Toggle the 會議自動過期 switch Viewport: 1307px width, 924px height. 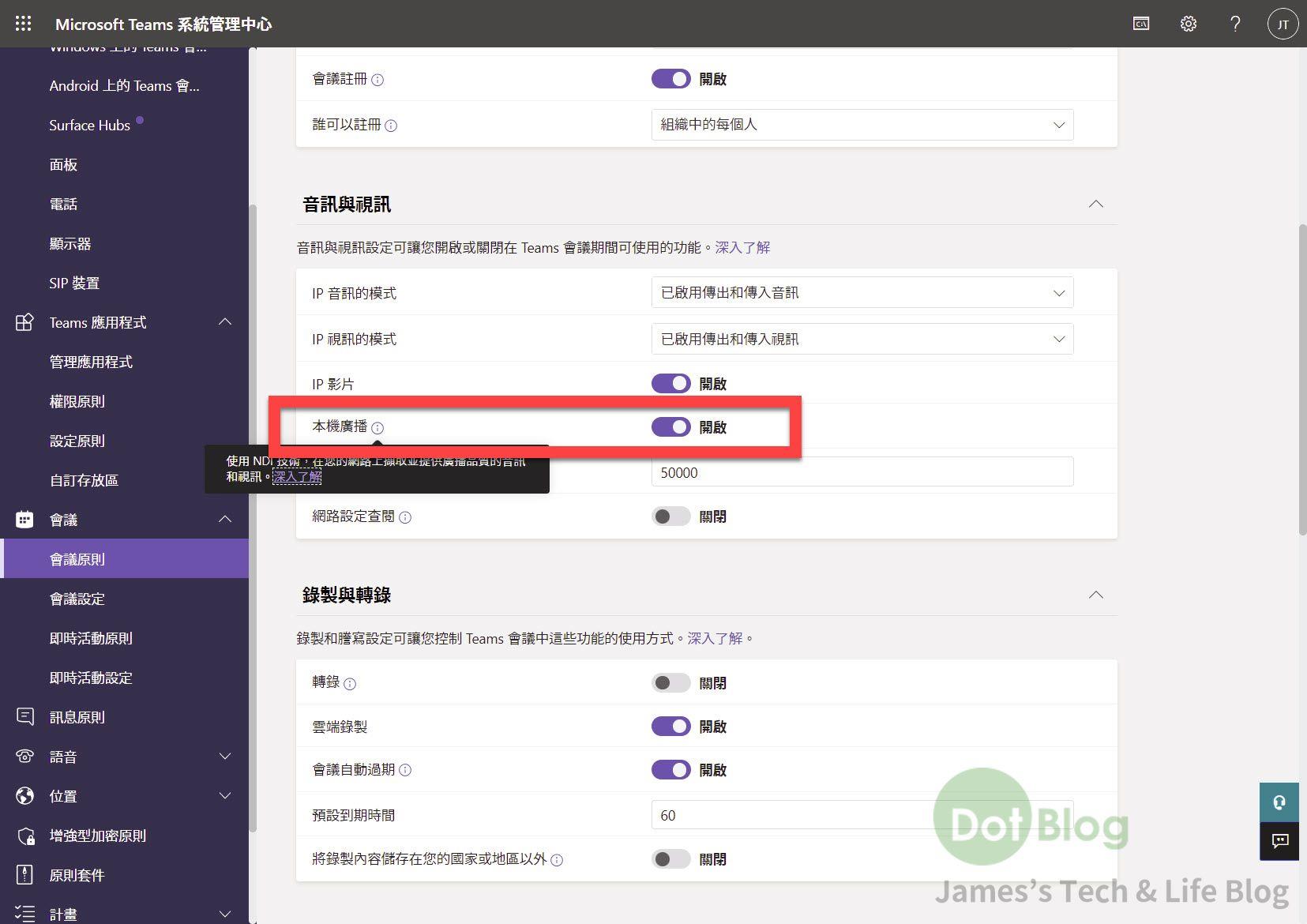pyautogui.click(x=670, y=770)
